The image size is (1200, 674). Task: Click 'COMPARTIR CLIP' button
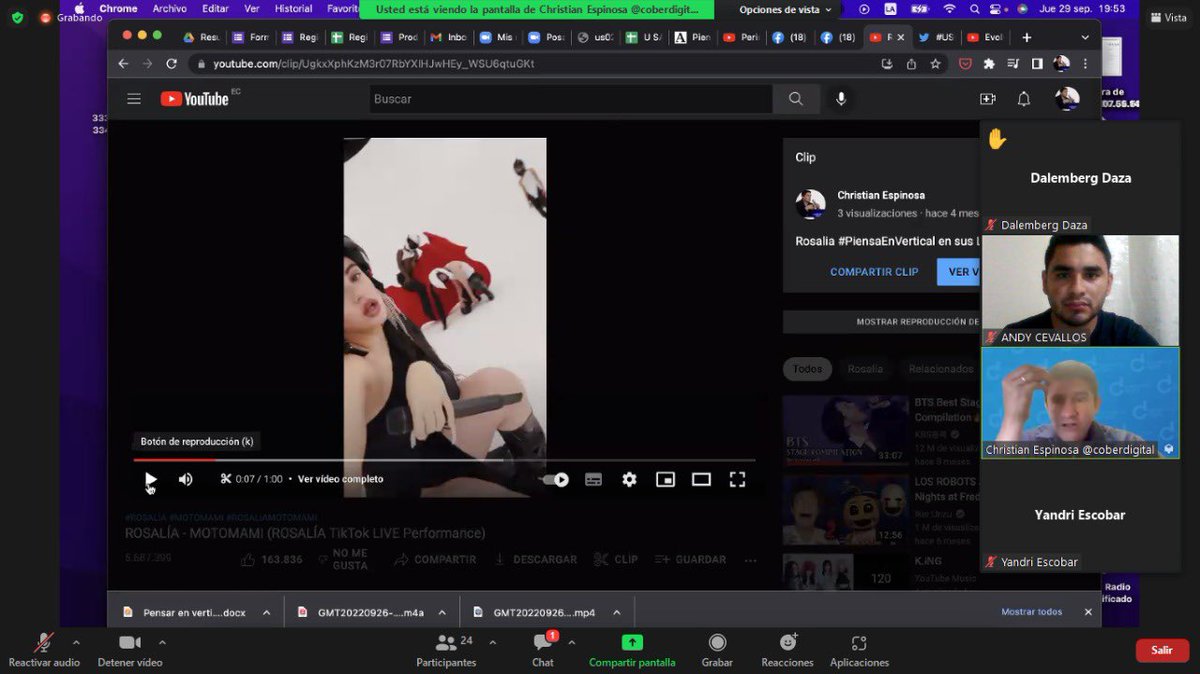click(x=874, y=272)
